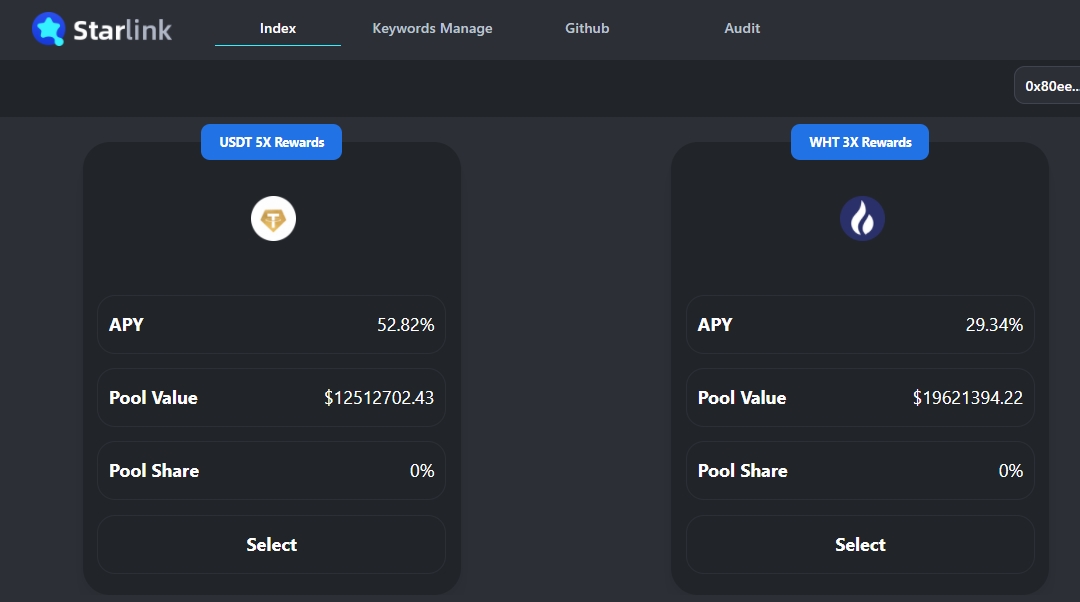Click the Pool Share row in WHT card

[860, 471]
